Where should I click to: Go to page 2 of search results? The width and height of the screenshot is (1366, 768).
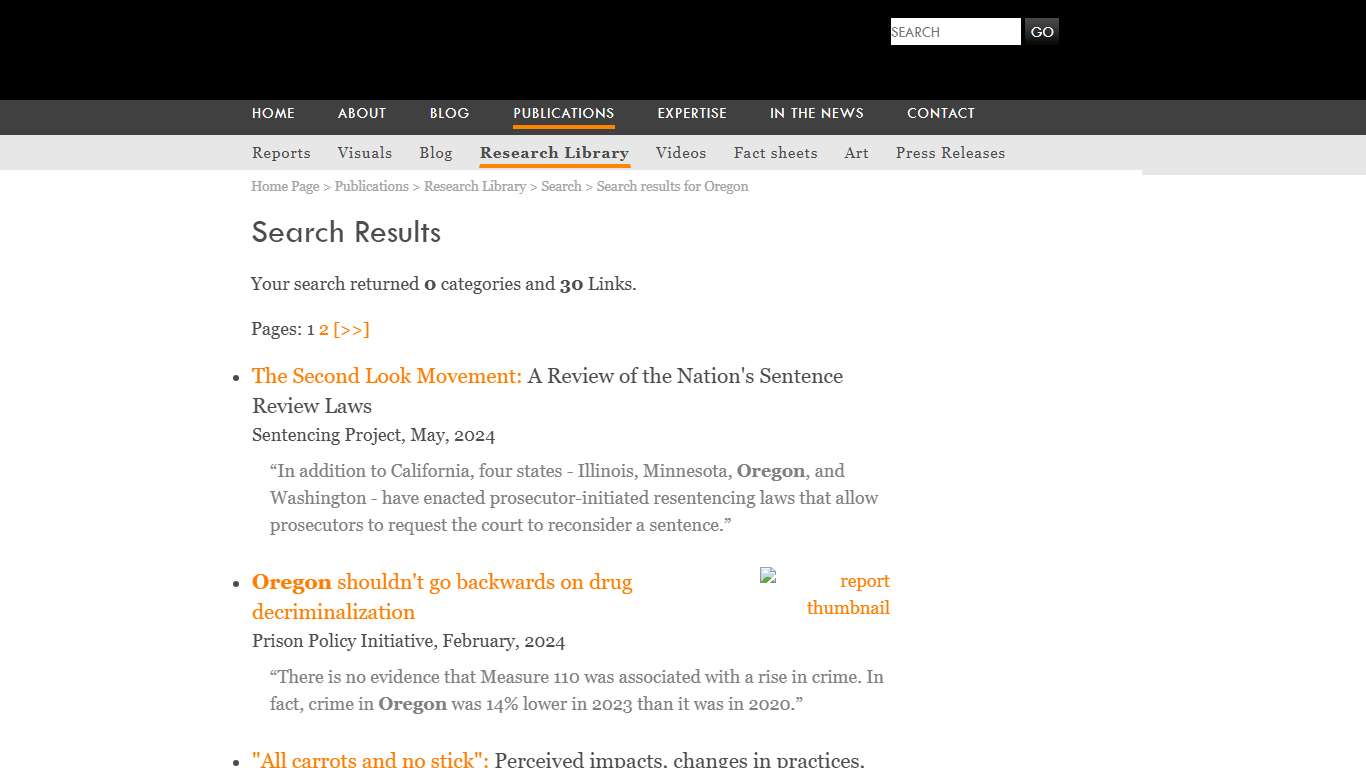click(x=323, y=329)
